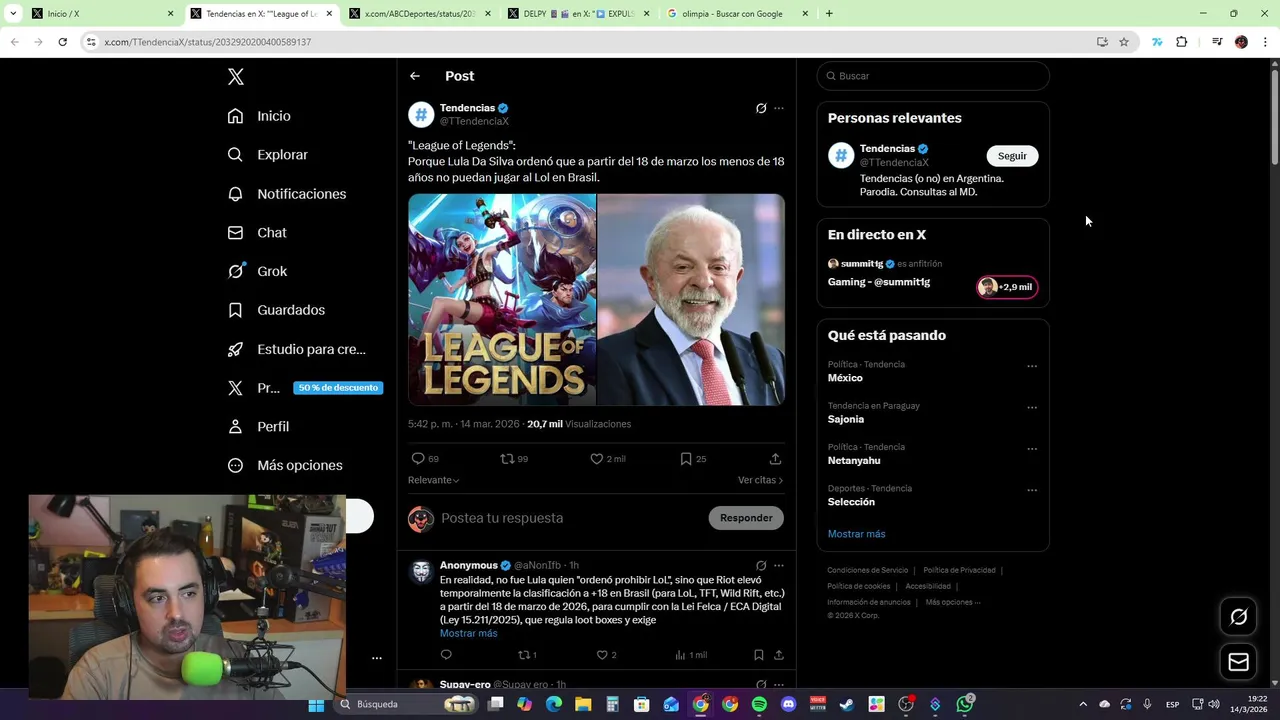
Task: Switch to ABCDeportes status tab
Action: point(419,14)
